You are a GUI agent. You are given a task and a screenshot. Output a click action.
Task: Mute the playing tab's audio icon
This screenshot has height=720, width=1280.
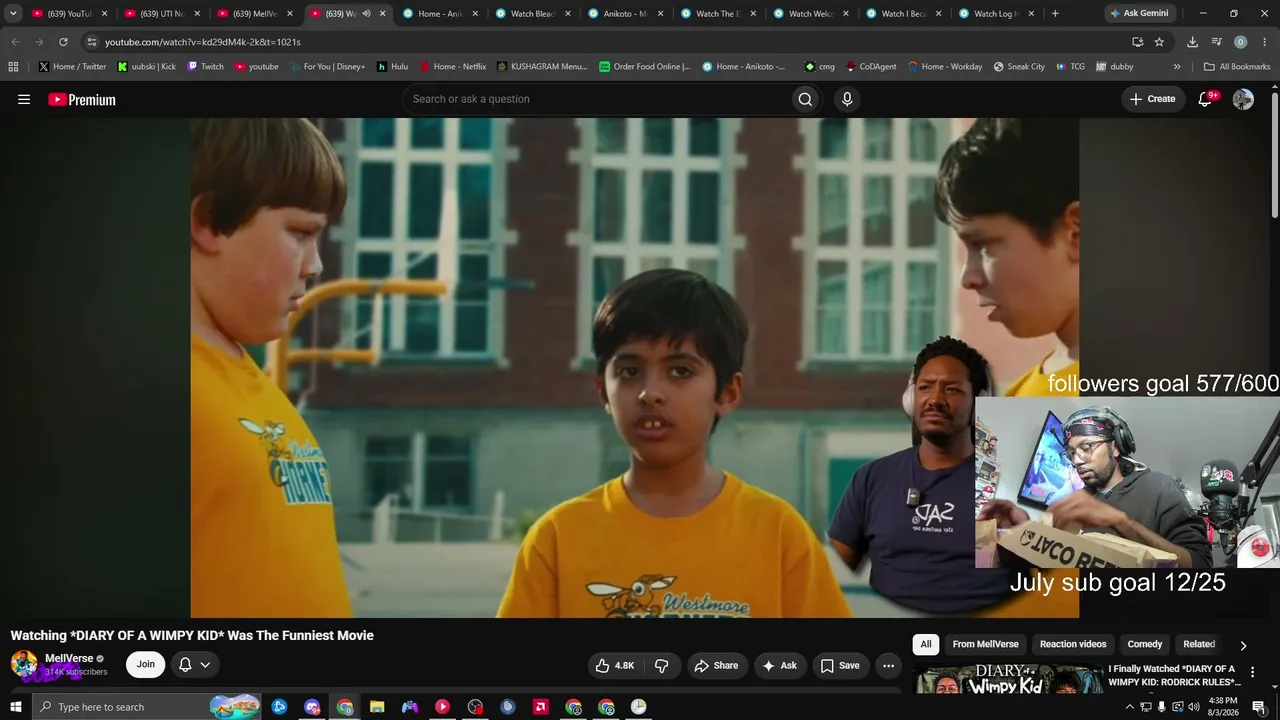coord(366,14)
